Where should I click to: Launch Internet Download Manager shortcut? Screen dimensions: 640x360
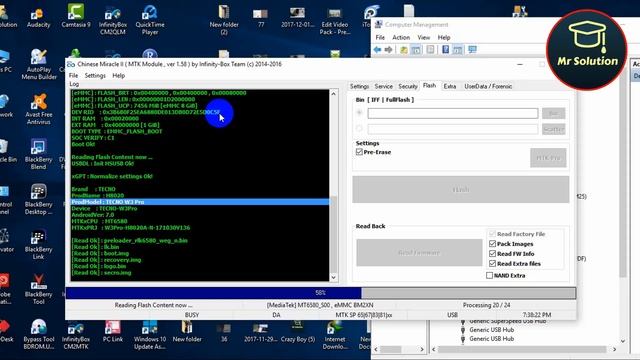point(335,334)
